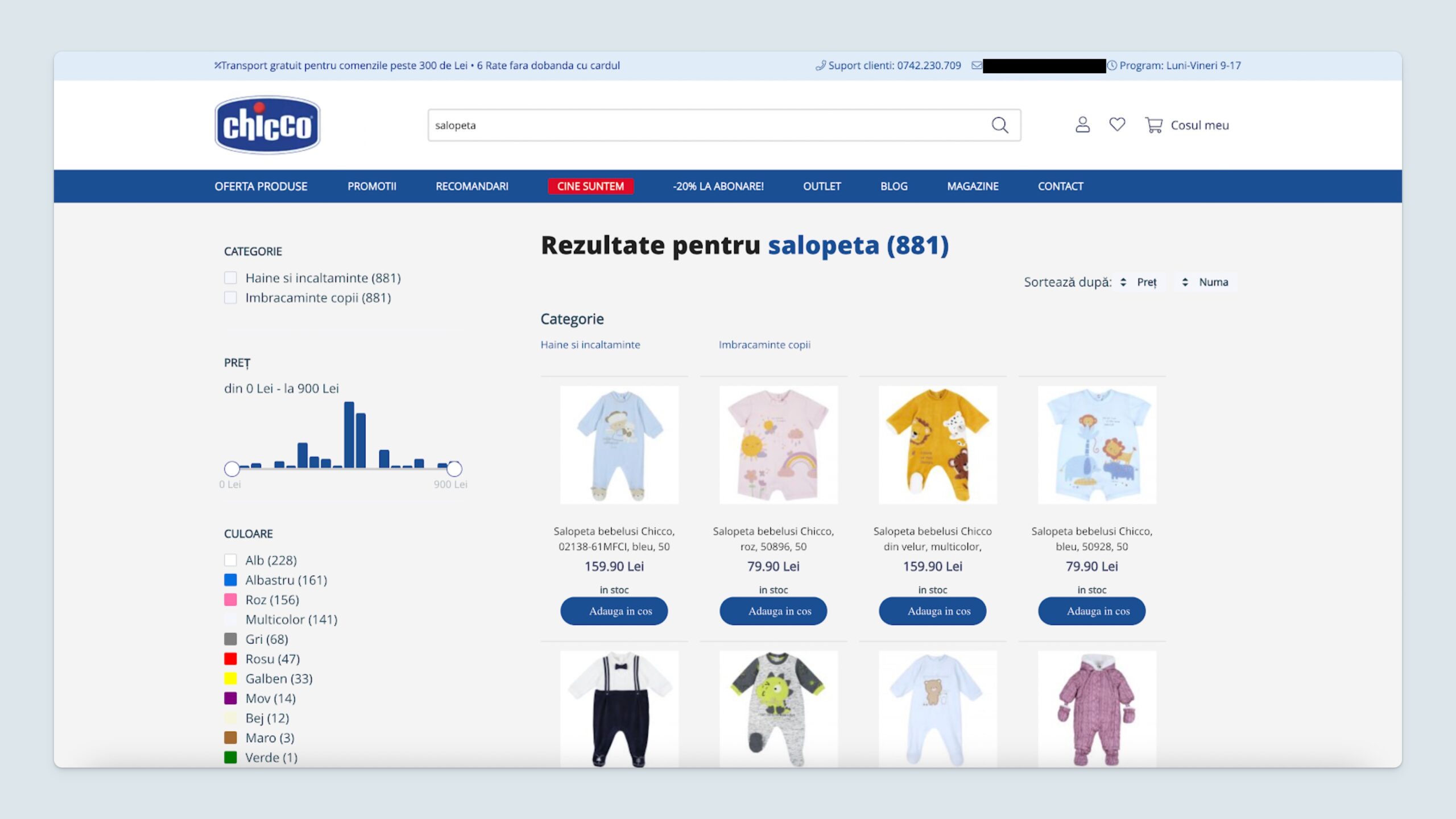
Task: Click the clock icon beside Program
Action: tap(1112, 65)
